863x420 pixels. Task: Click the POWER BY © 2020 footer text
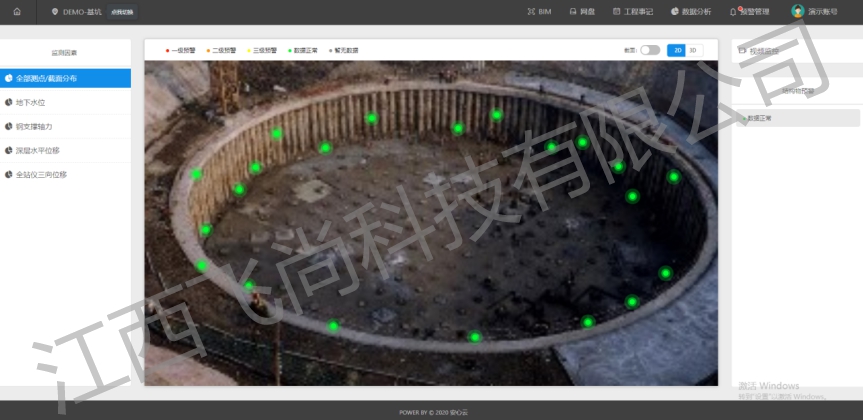[x=434, y=412]
